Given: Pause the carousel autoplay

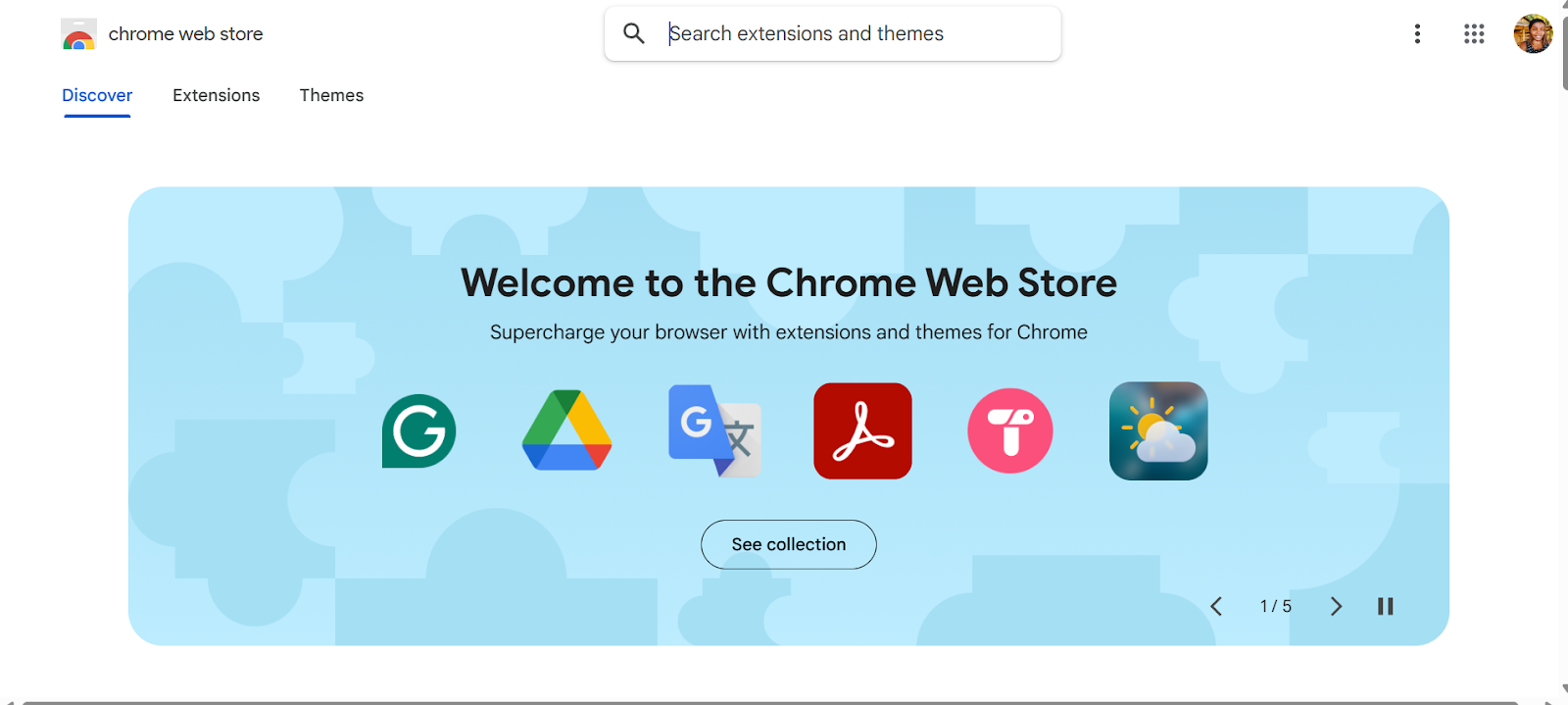Looking at the screenshot, I should [x=1386, y=606].
